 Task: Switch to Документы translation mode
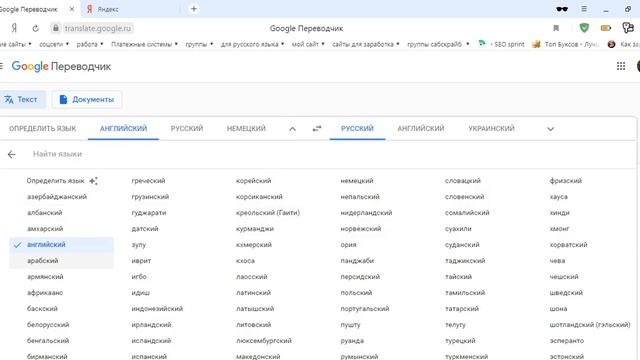(87, 100)
